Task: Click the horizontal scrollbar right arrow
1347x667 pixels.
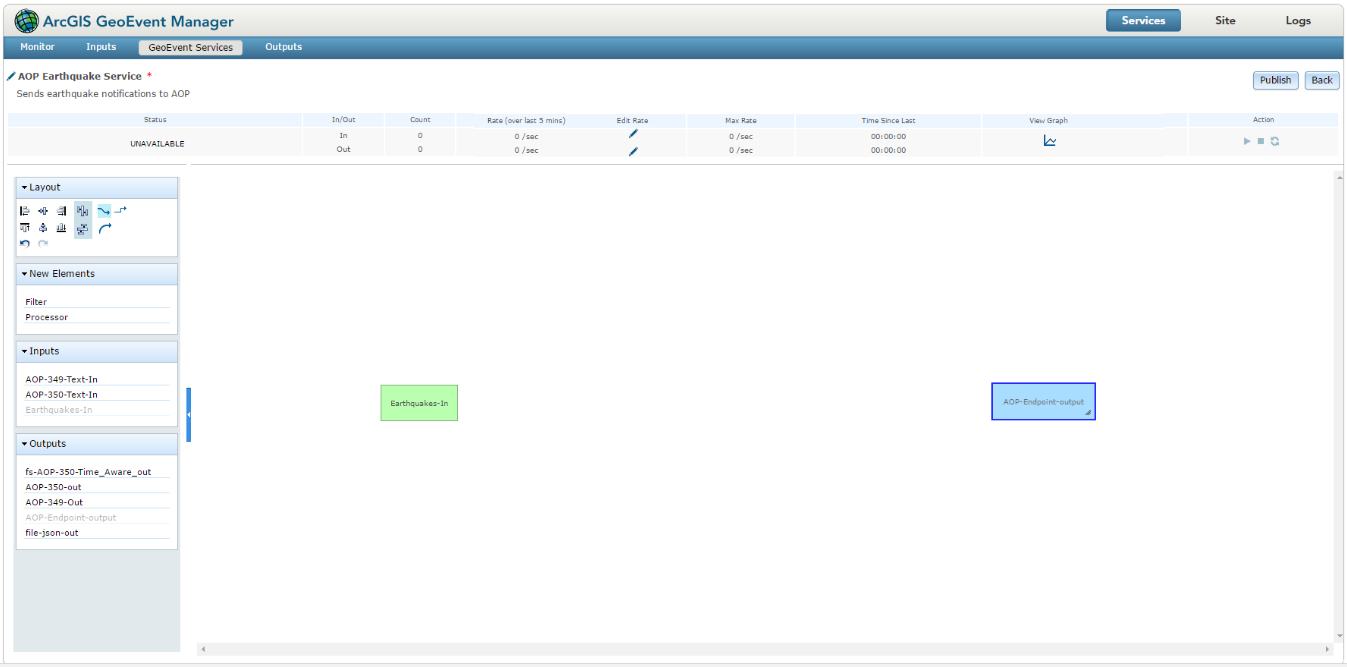Action: click(1329, 649)
